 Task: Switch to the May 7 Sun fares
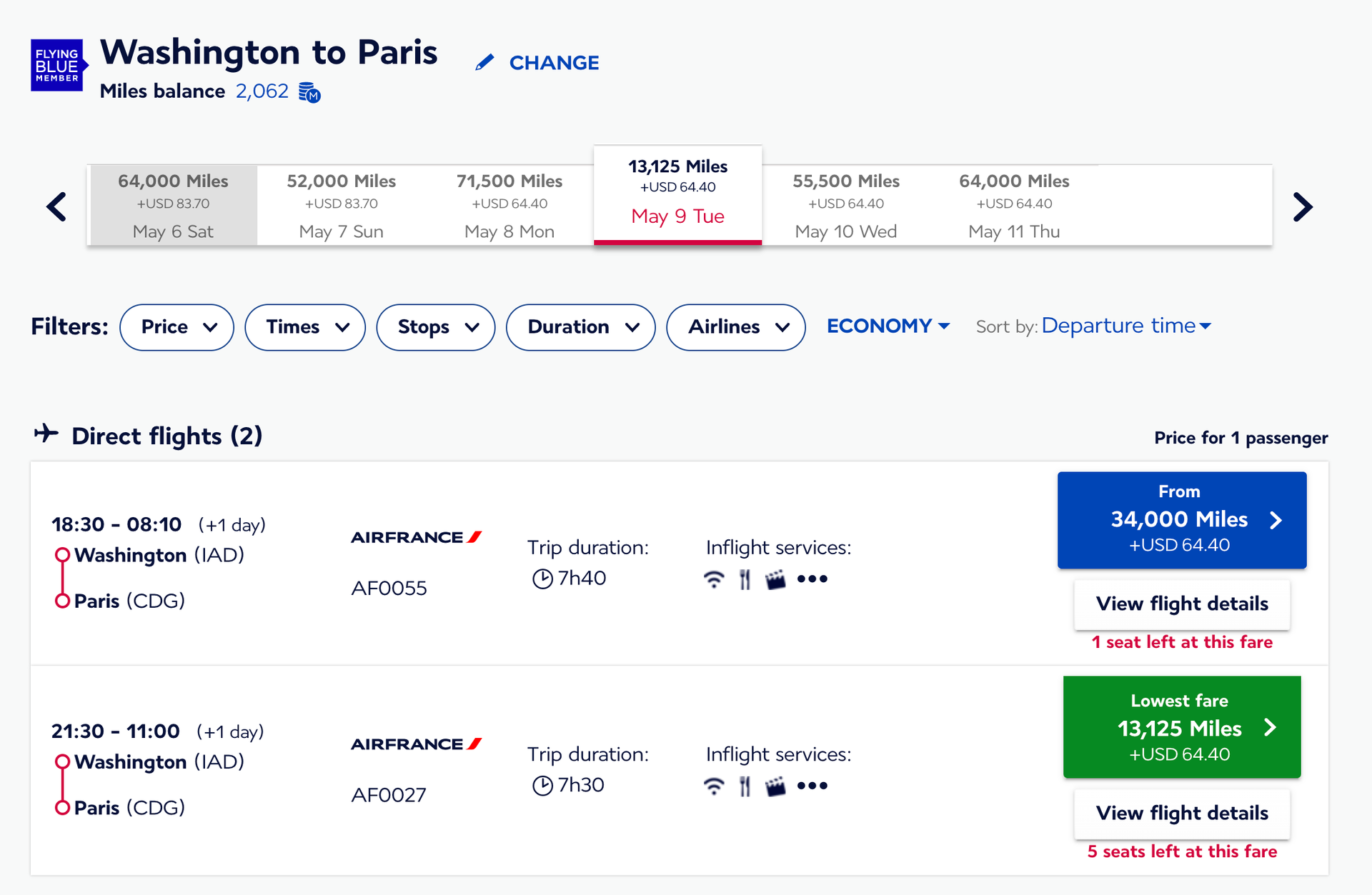coord(341,205)
